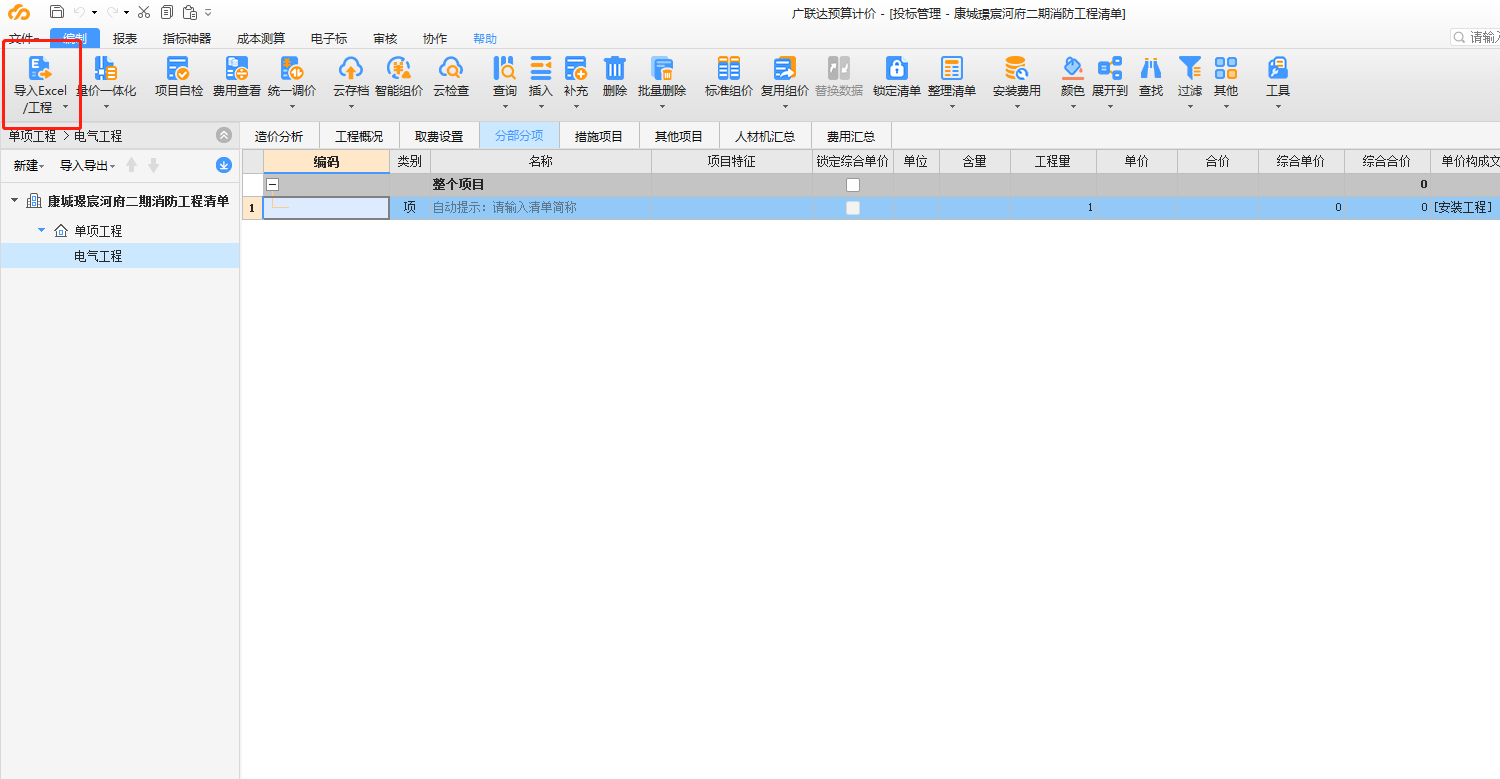Click the blue download arrow in project panel
This screenshot has width=1500, height=779.
click(x=224, y=165)
